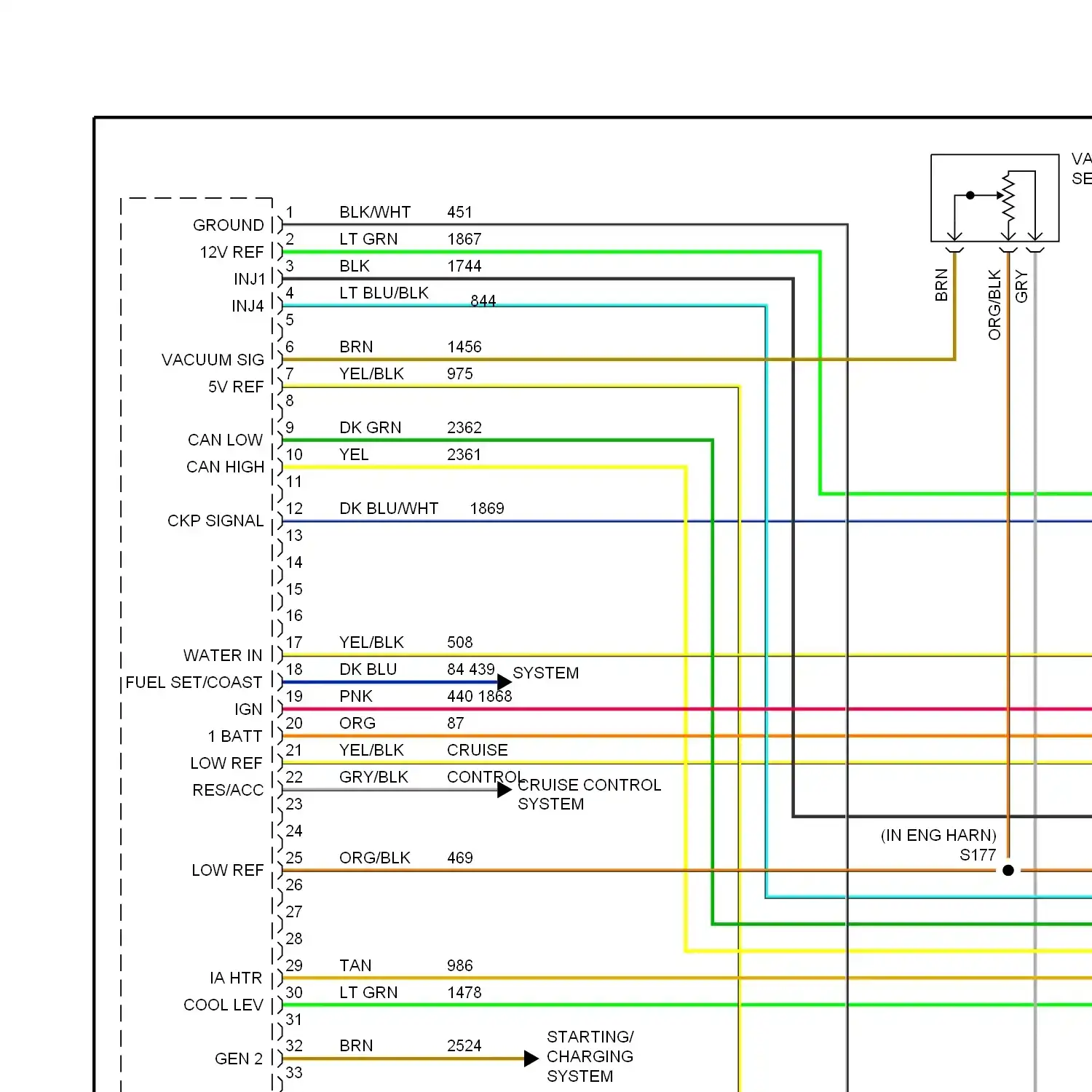This screenshot has width=1092, height=1092.
Task: Click the LT BLU/BLK wire color text
Action: pyautogui.click(x=384, y=293)
